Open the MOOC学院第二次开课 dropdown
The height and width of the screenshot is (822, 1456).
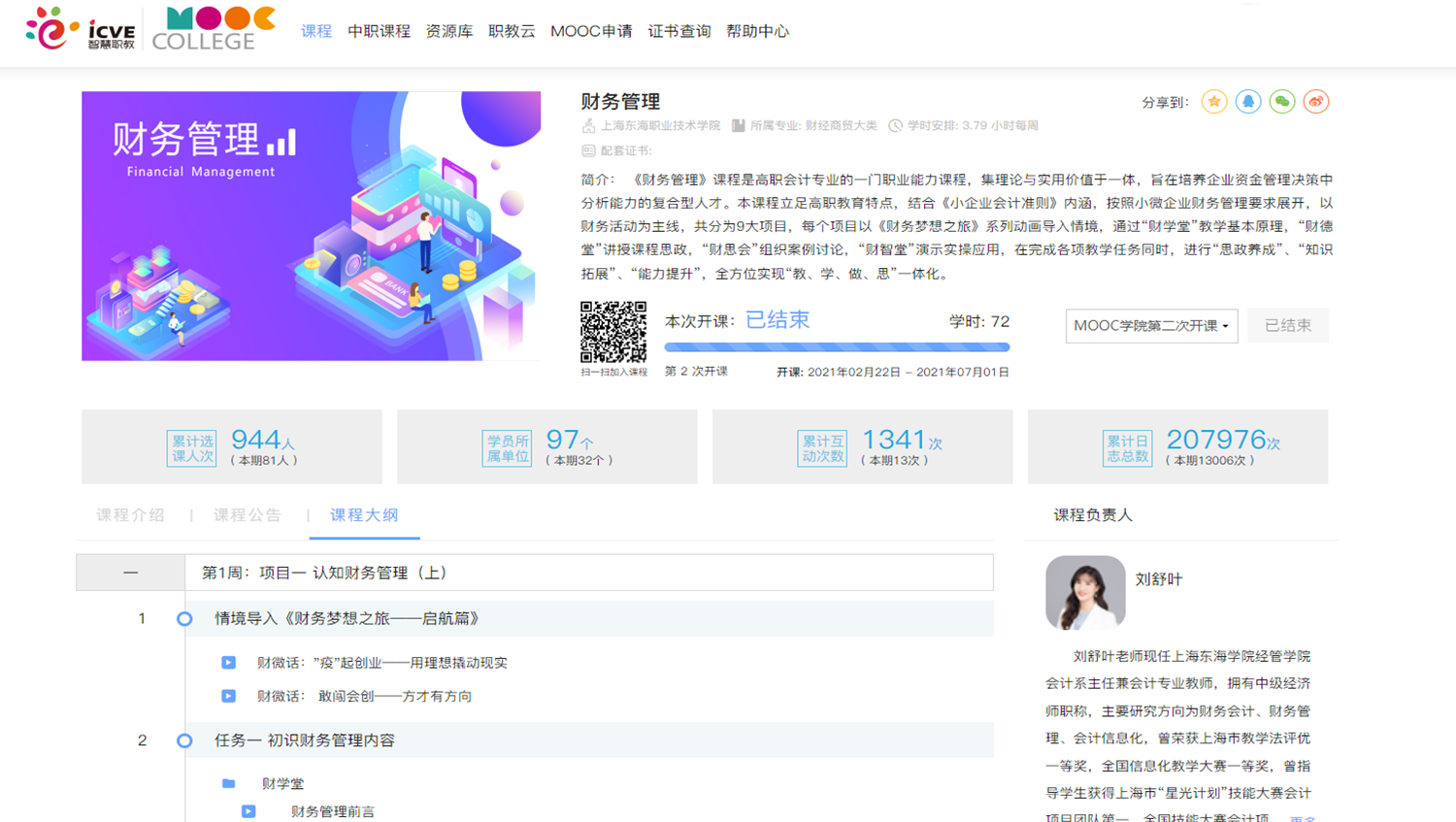point(1151,326)
